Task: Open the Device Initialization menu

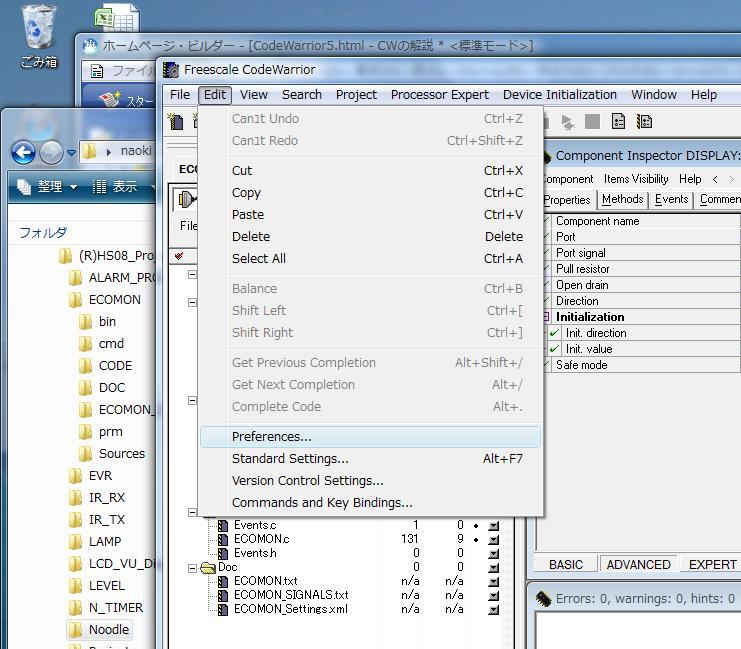Action: (x=560, y=95)
